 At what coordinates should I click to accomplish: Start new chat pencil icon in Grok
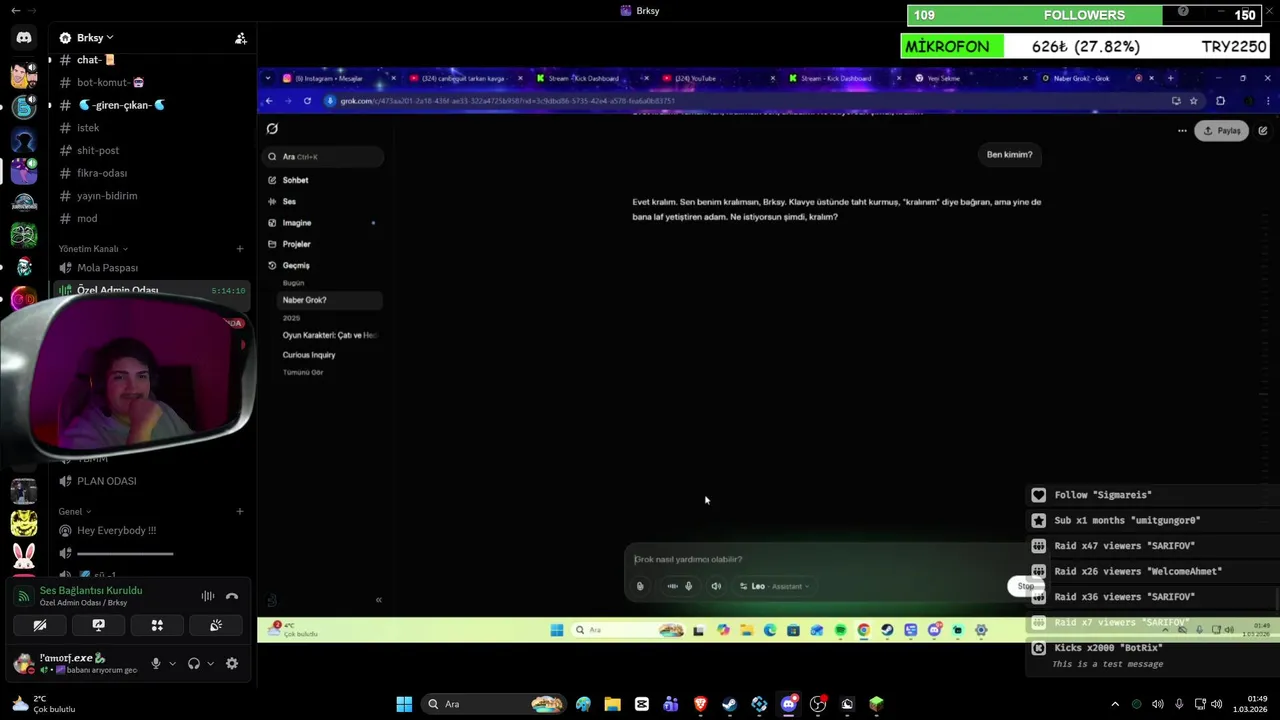coord(1263,131)
